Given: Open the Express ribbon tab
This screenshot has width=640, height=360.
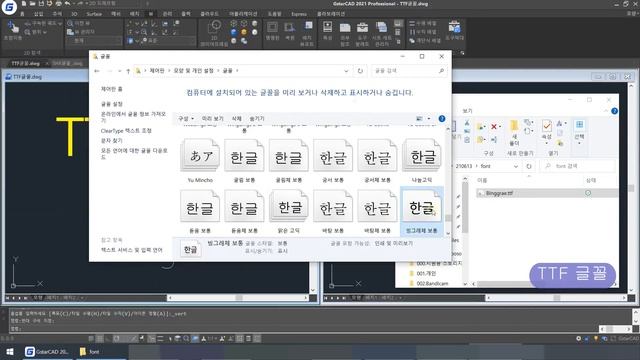Looking at the screenshot, I should pyautogui.click(x=299, y=14).
